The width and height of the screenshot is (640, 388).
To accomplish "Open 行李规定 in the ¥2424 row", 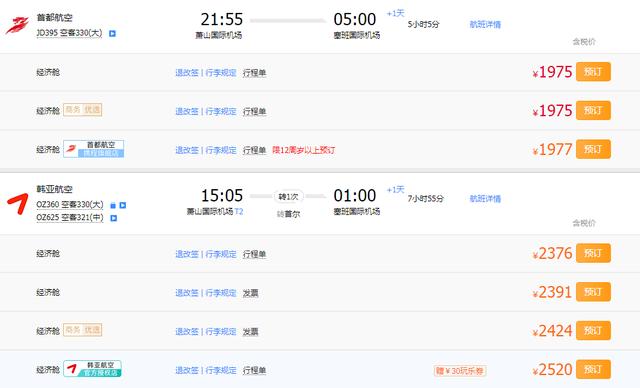I will click(221, 332).
